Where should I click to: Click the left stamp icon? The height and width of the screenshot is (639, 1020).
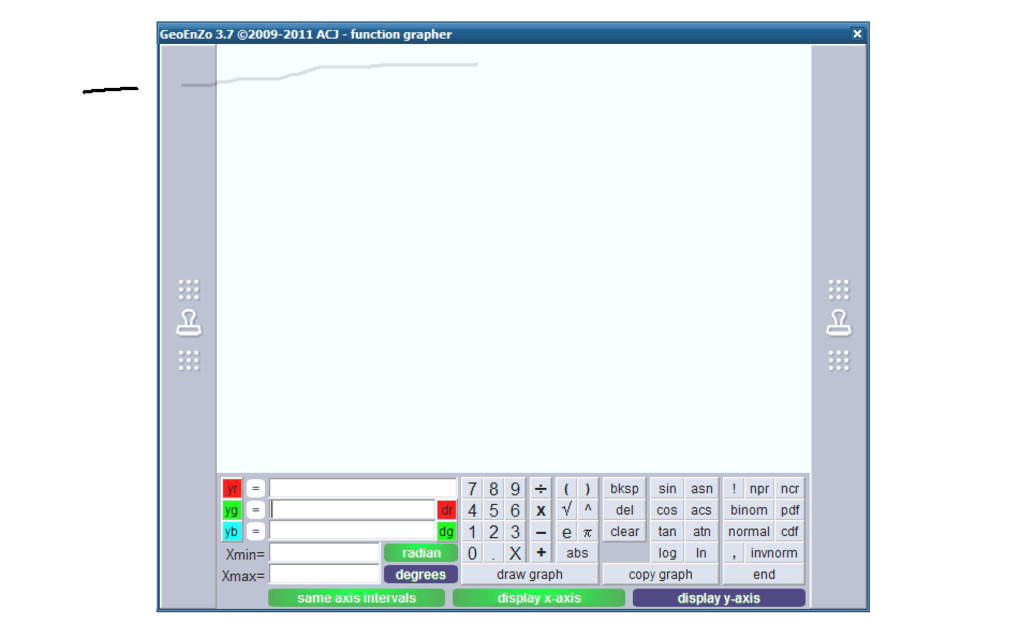[x=189, y=324]
